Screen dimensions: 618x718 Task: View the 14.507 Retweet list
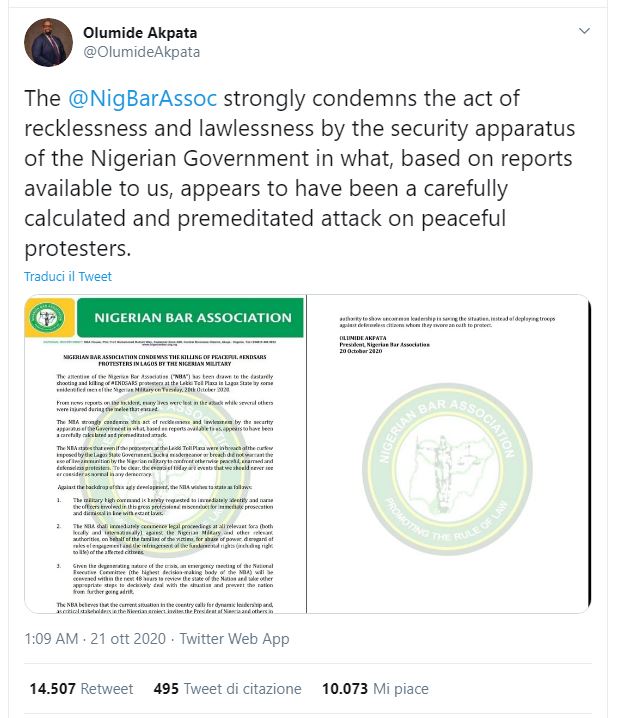pyautogui.click(x=81, y=689)
